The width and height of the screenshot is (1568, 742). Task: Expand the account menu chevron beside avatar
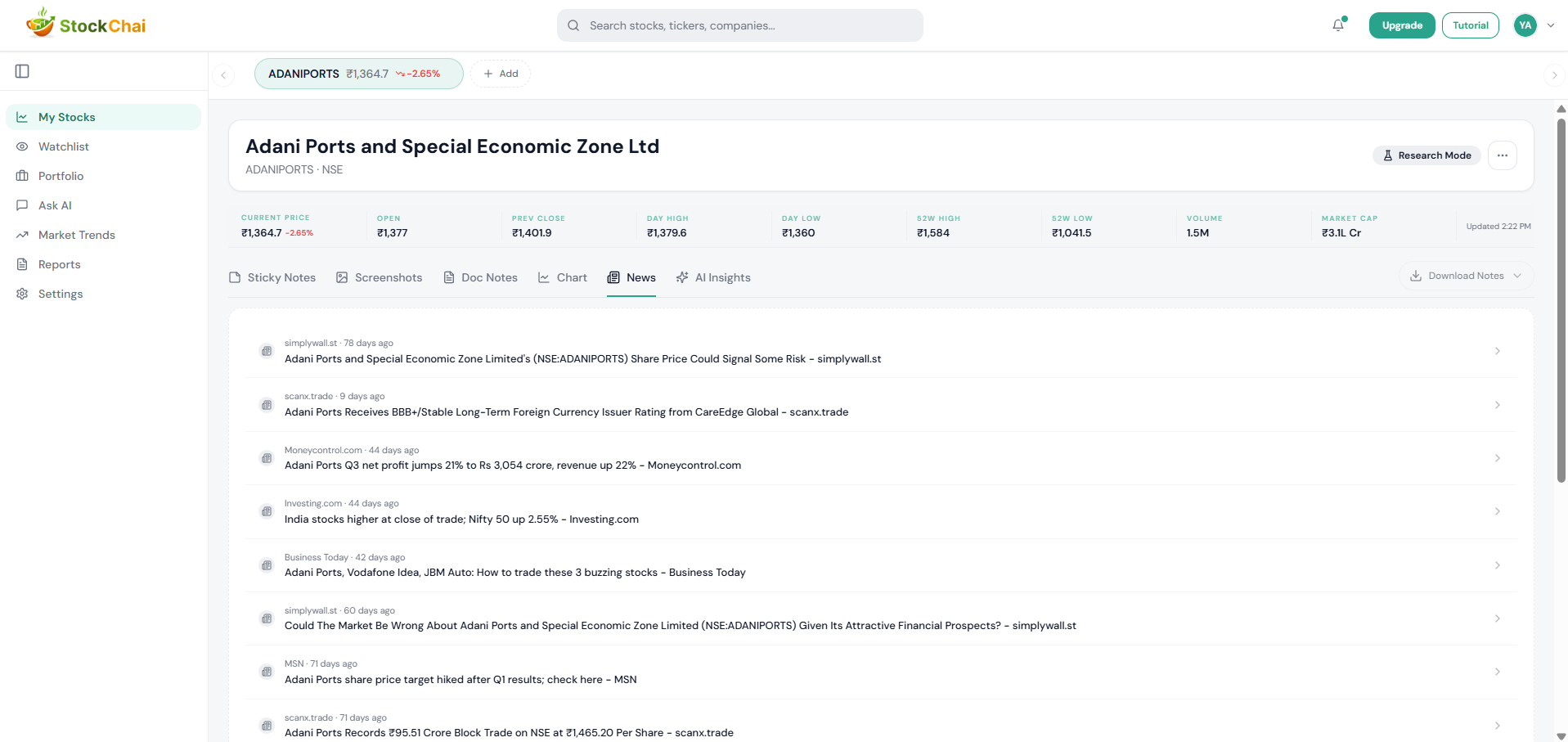coord(1551,25)
